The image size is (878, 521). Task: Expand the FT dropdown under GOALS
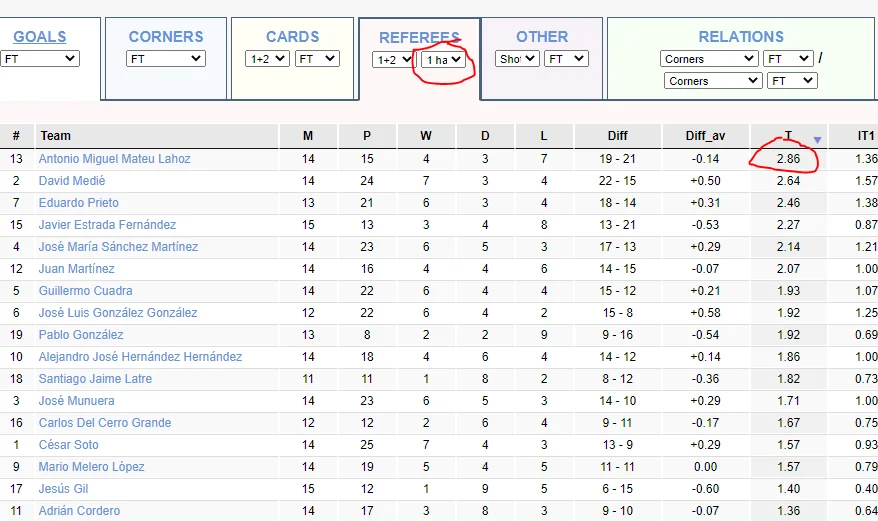coord(40,59)
